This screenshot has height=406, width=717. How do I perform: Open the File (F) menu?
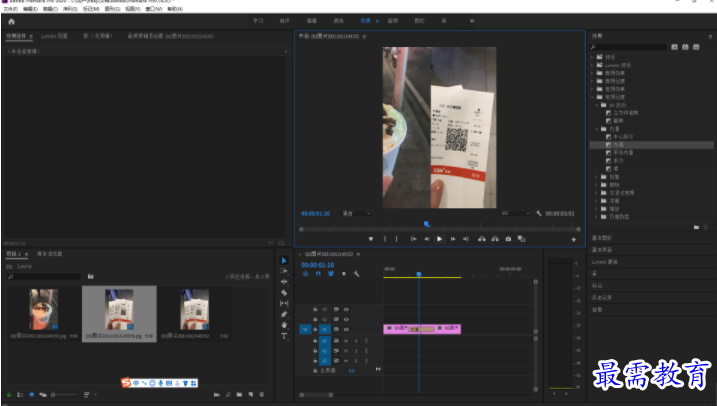[11, 9]
